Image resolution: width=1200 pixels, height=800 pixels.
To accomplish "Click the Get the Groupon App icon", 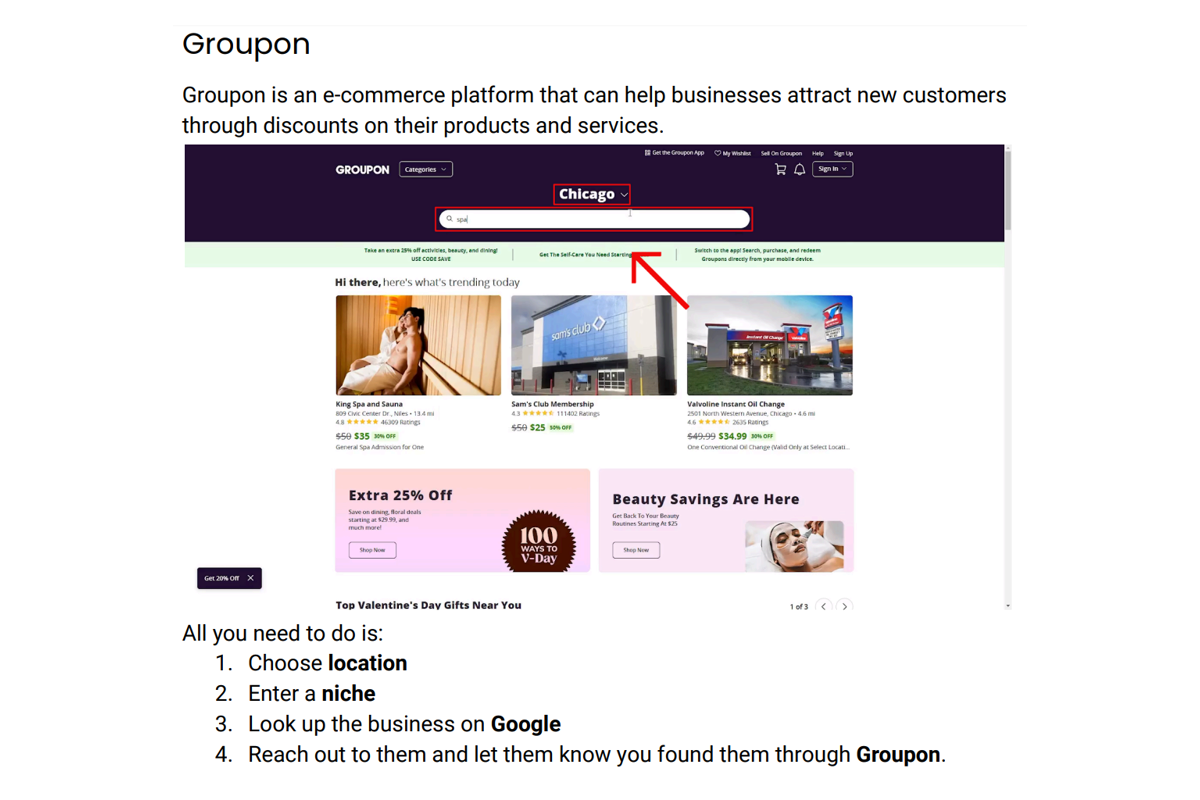I will tap(647, 153).
